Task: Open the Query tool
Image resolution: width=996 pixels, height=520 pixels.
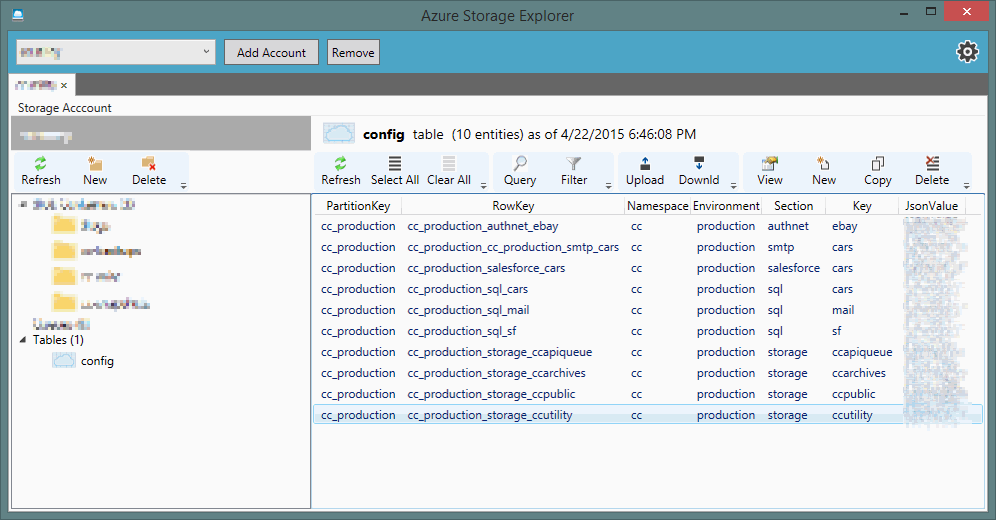Action: pyautogui.click(x=520, y=171)
